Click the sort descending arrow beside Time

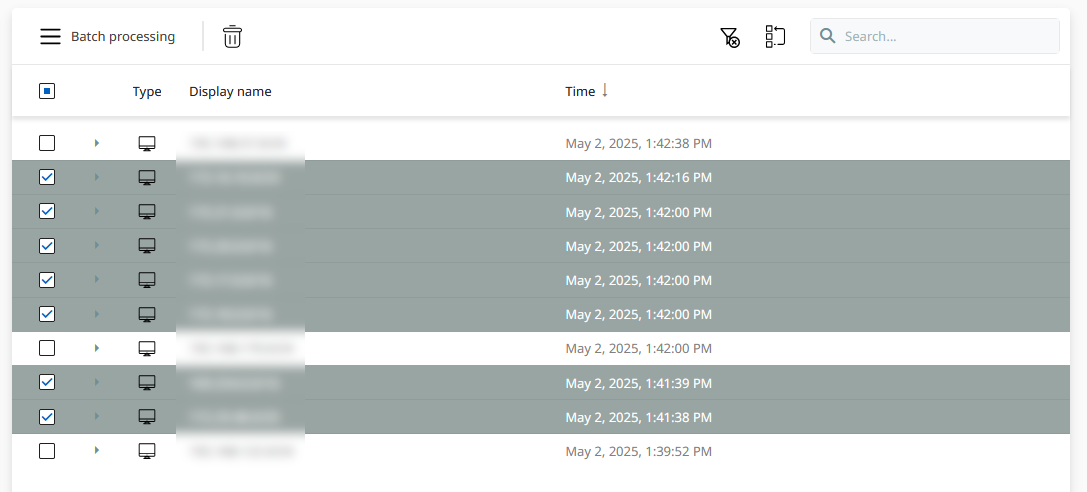[605, 90]
